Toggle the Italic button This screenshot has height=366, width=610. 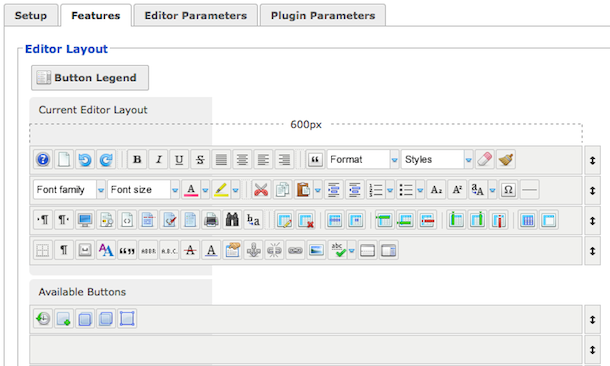point(158,159)
